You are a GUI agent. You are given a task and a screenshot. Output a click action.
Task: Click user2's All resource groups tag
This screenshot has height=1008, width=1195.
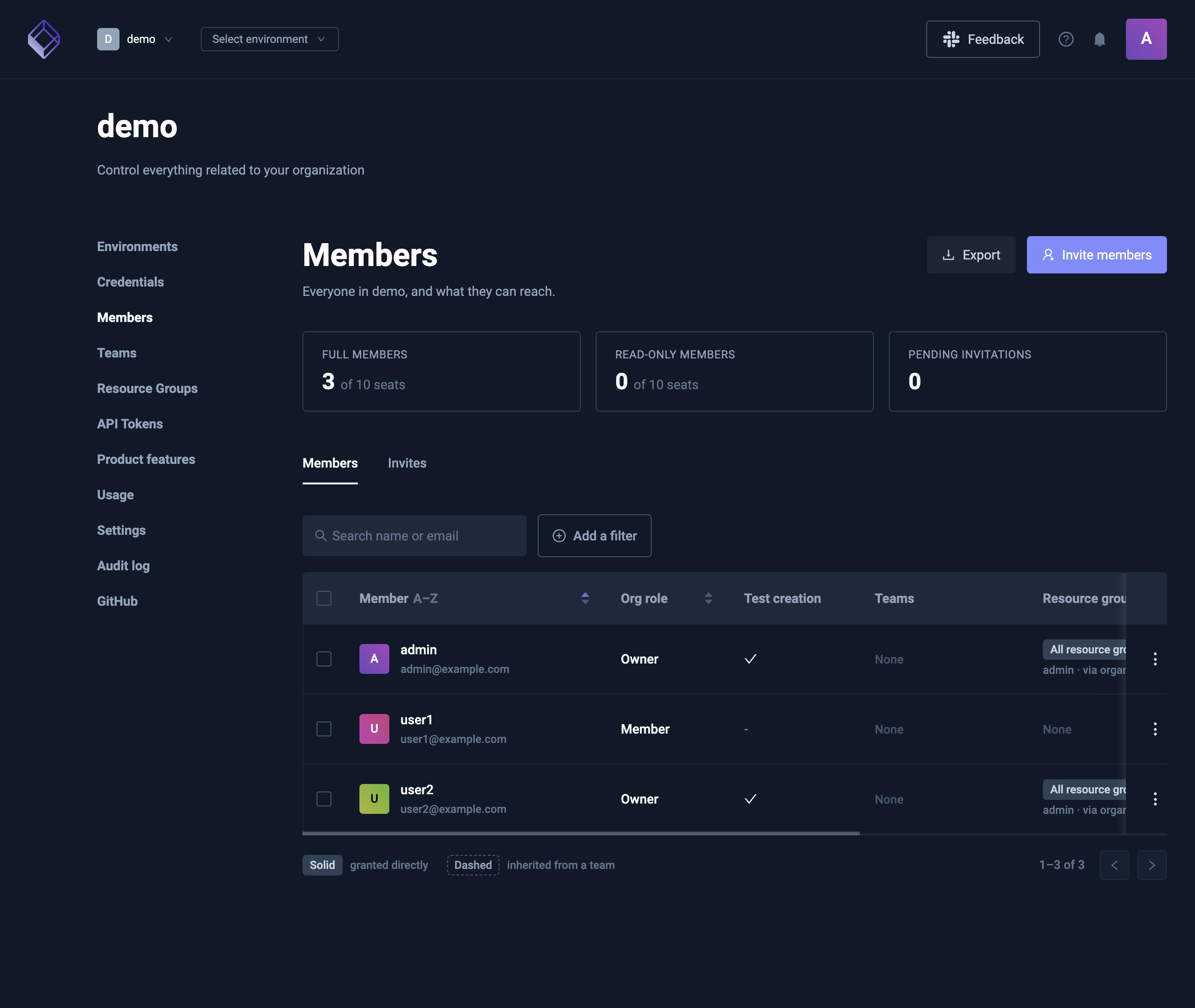click(x=1084, y=789)
